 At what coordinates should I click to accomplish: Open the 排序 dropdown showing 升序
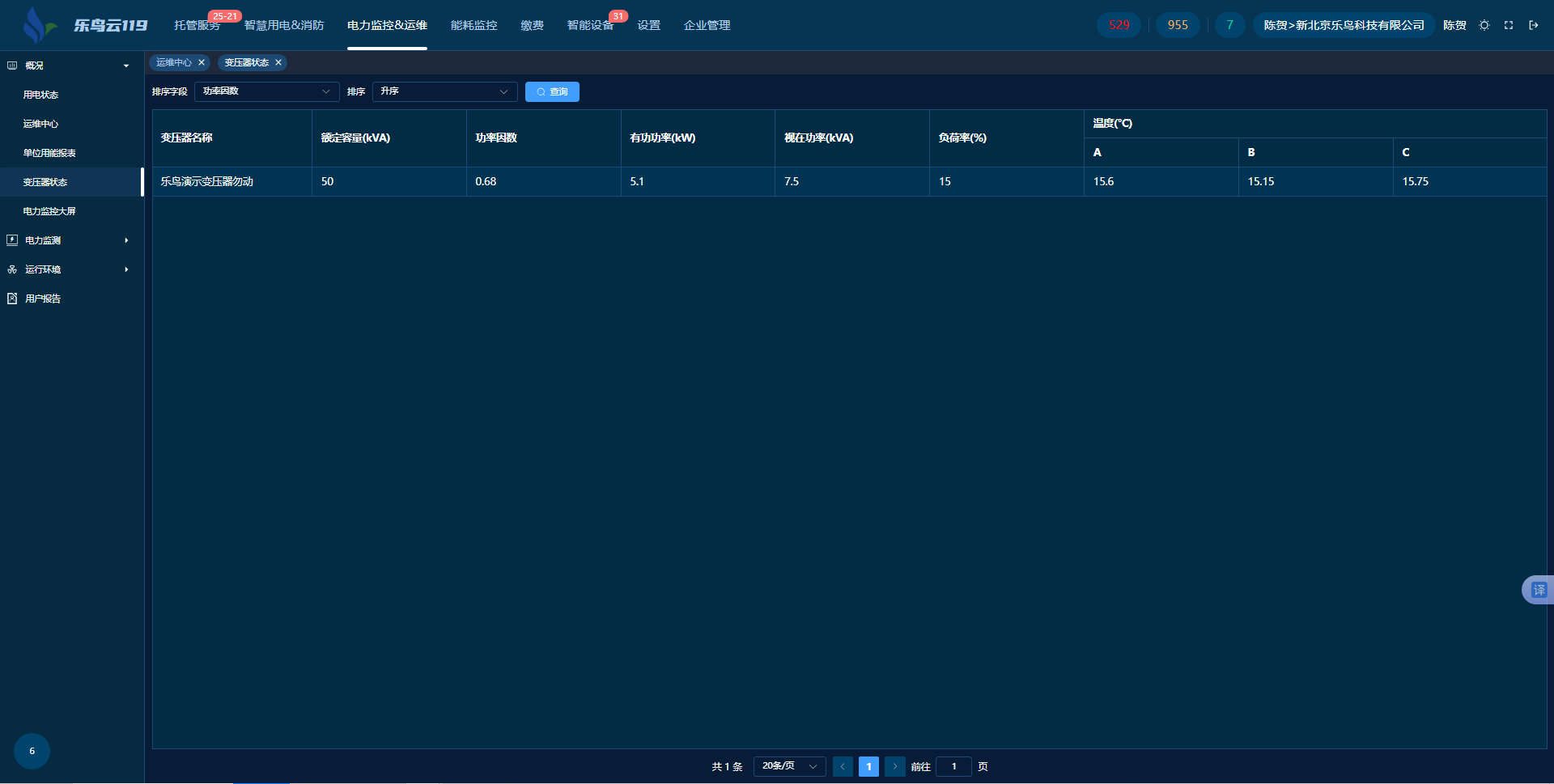point(444,91)
